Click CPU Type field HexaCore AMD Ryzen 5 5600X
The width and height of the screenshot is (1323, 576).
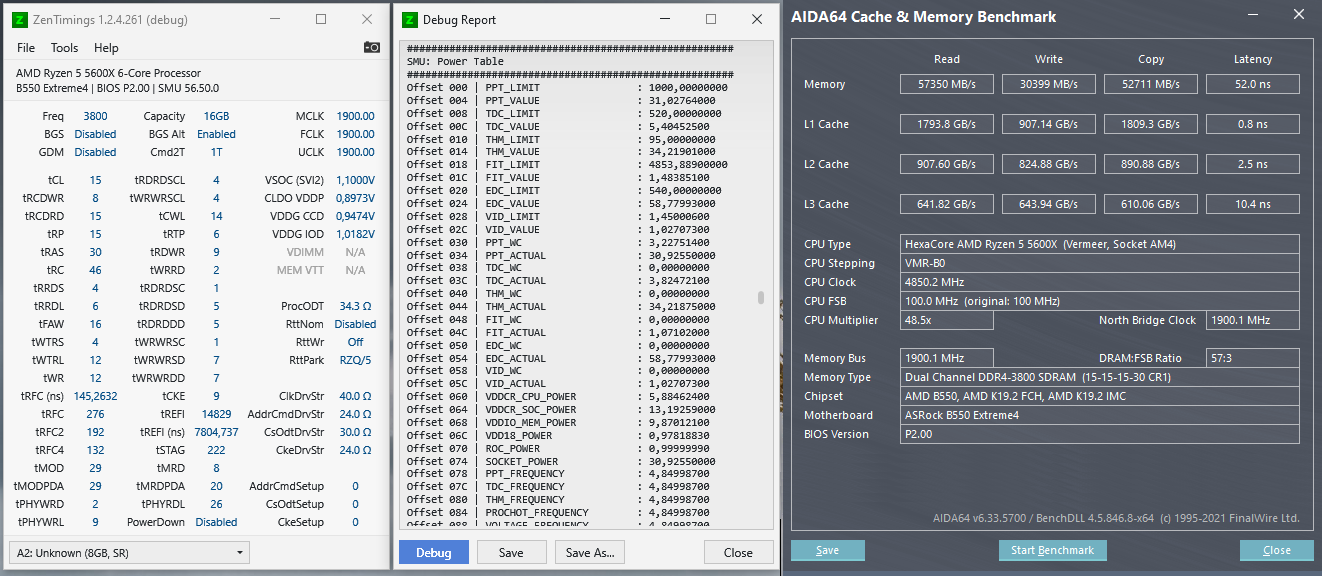[x=1100, y=244]
